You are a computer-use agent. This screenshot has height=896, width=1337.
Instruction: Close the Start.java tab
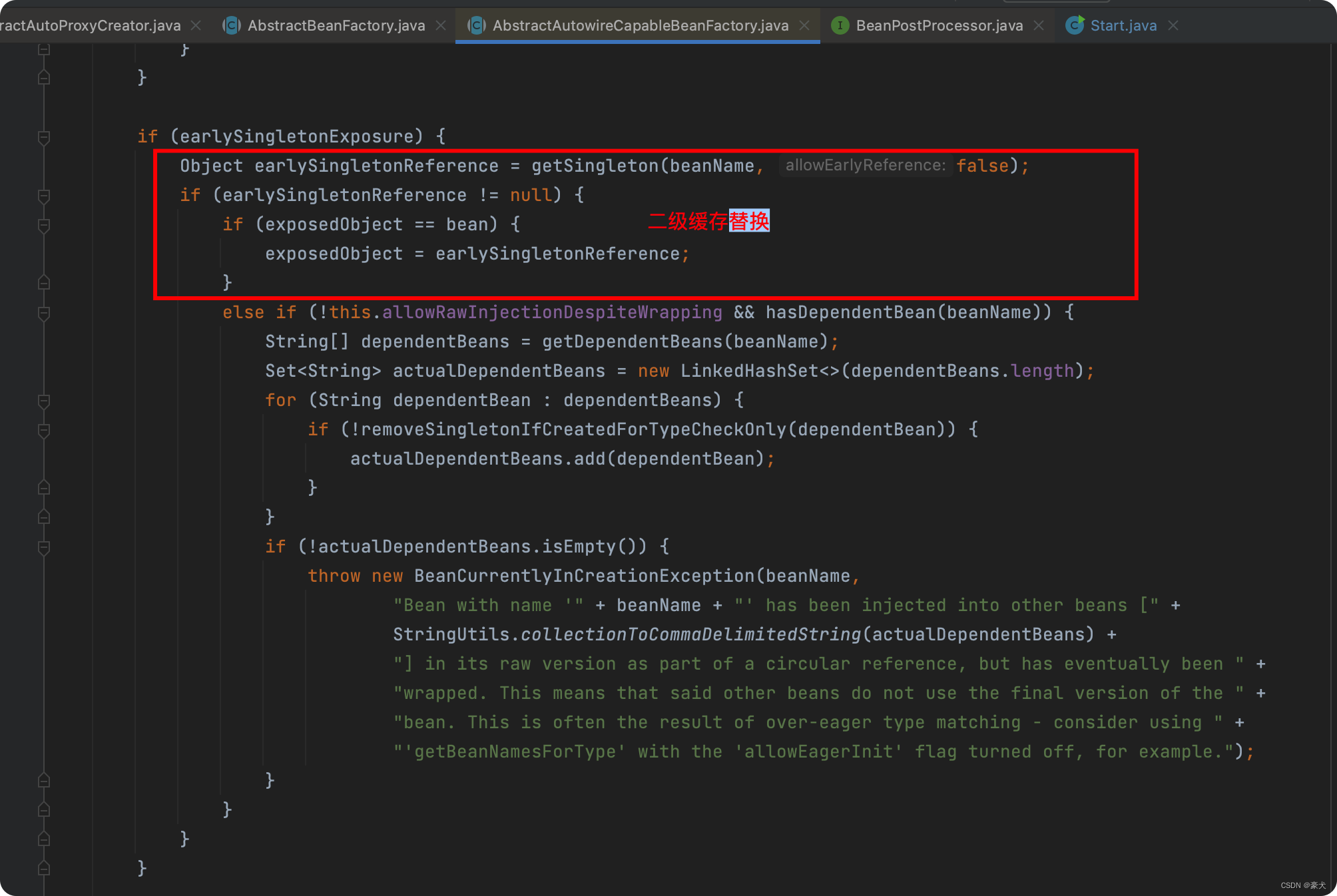[1173, 25]
